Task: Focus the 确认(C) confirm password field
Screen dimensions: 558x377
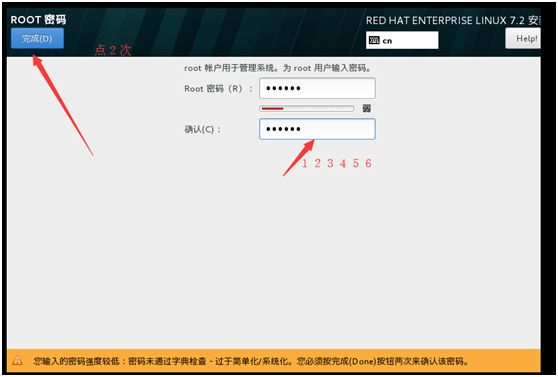Action: (x=317, y=129)
